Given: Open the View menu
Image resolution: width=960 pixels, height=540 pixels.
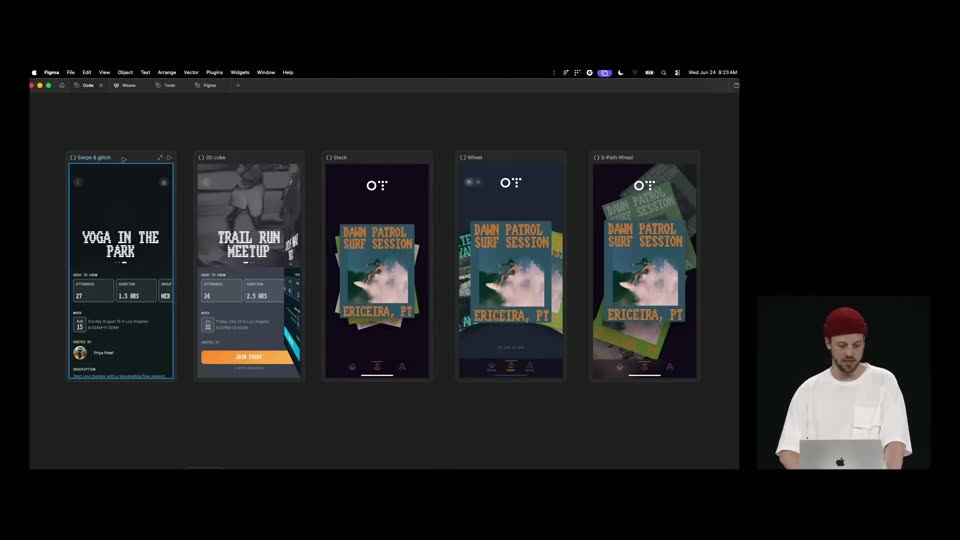Looking at the screenshot, I should coord(105,72).
